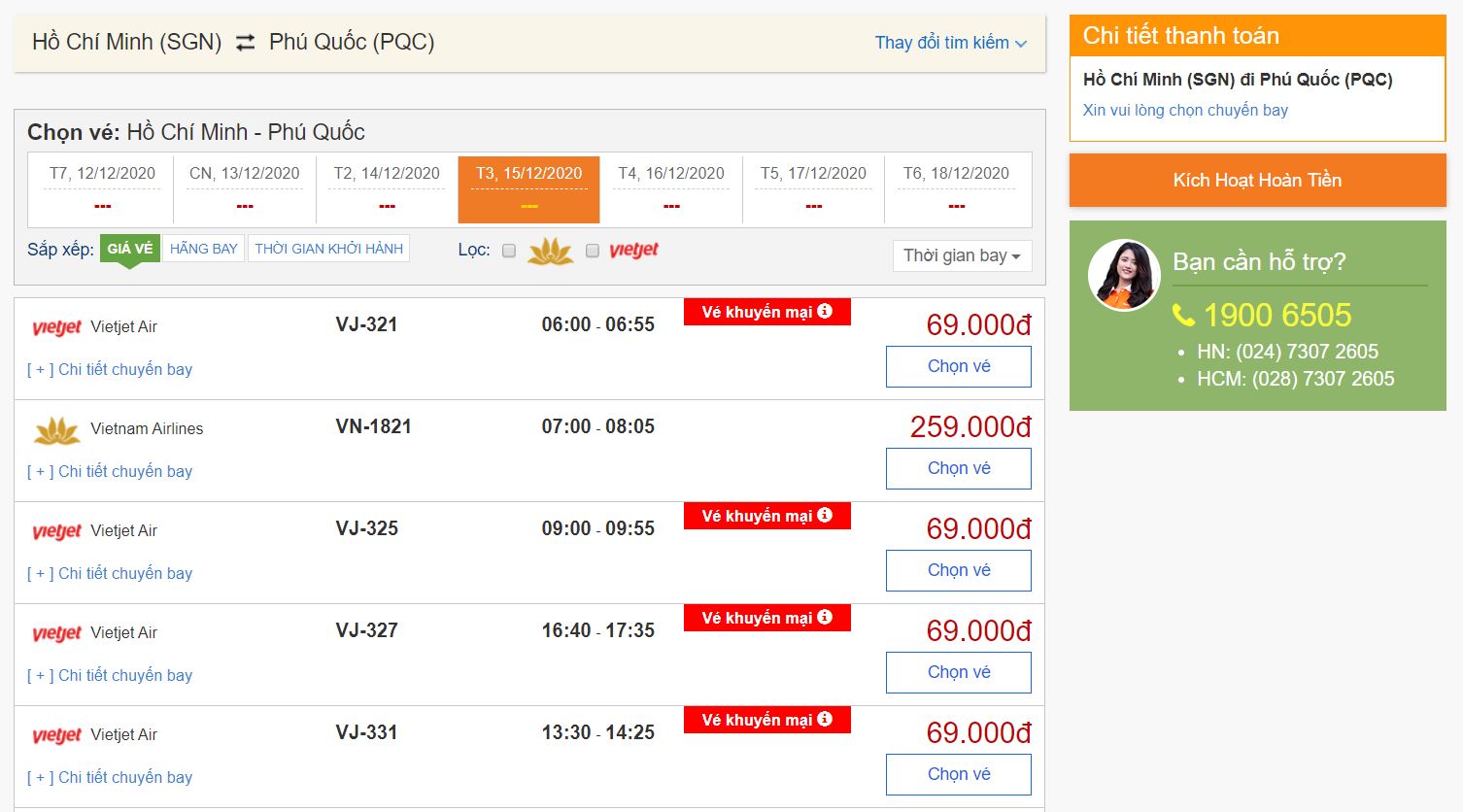Tick the Vietjet filter checkbox
The width and height of the screenshot is (1463, 812).
593,251
